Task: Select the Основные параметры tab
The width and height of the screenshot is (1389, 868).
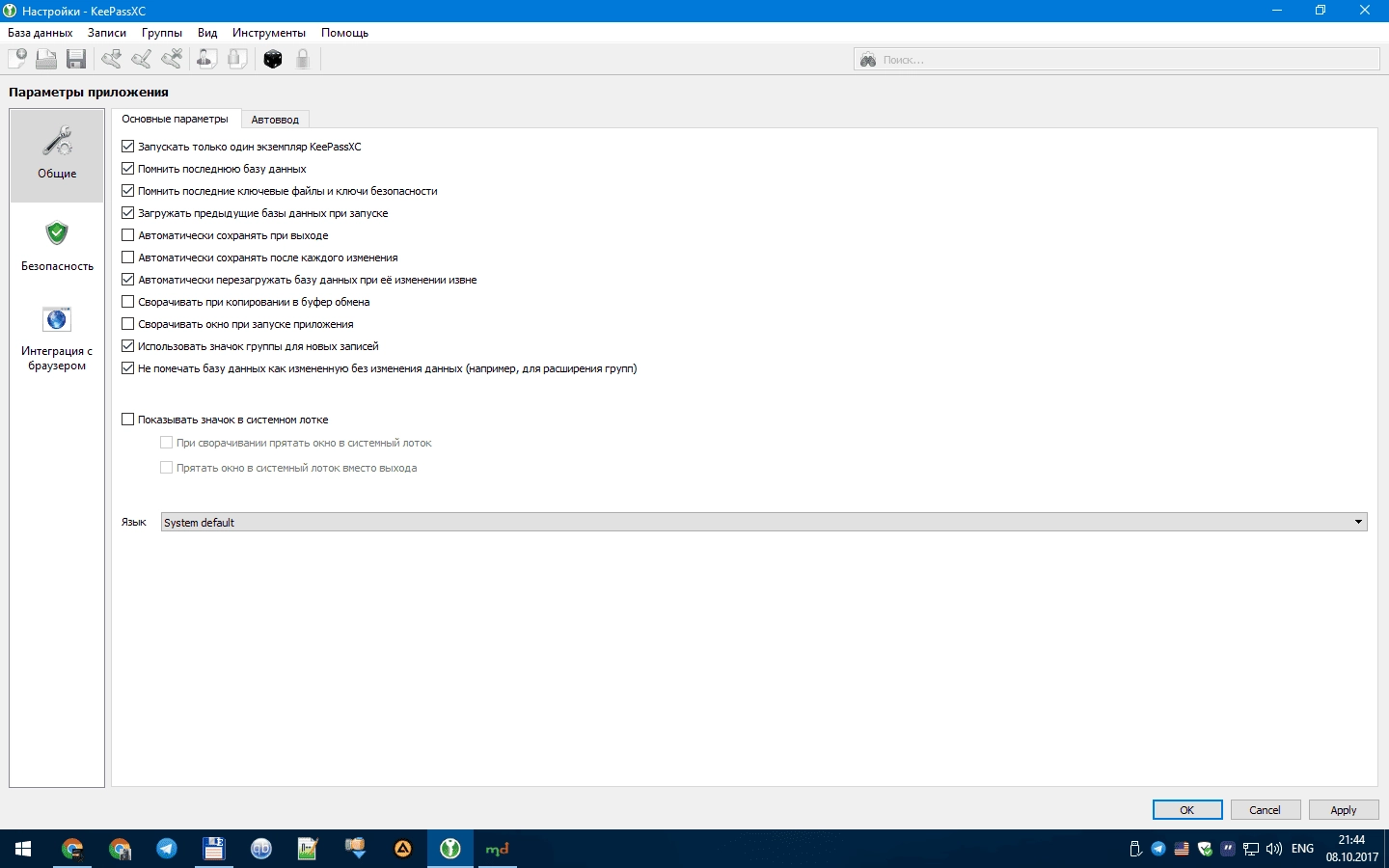Action: [x=175, y=119]
